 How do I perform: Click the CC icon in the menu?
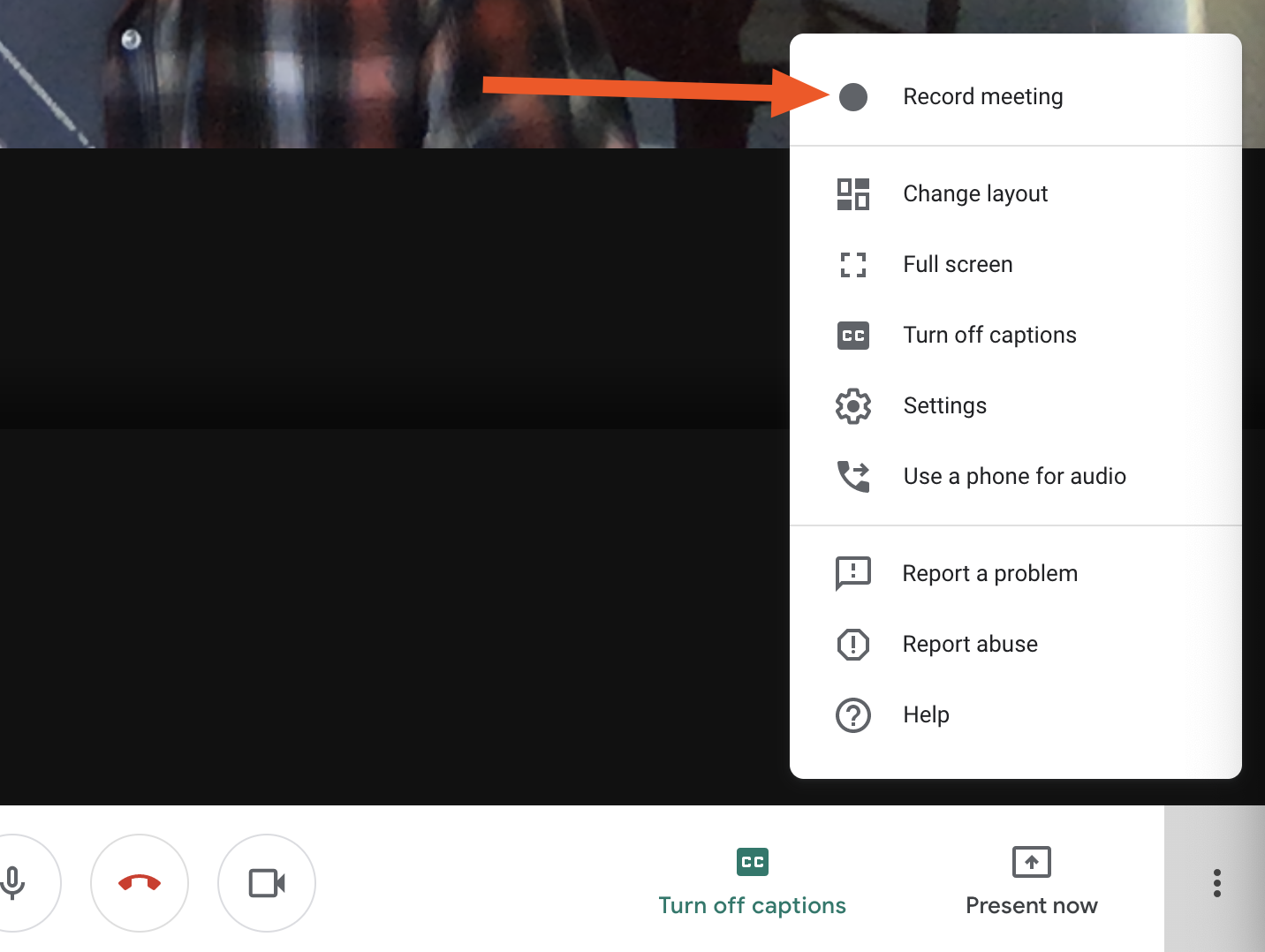(x=852, y=336)
